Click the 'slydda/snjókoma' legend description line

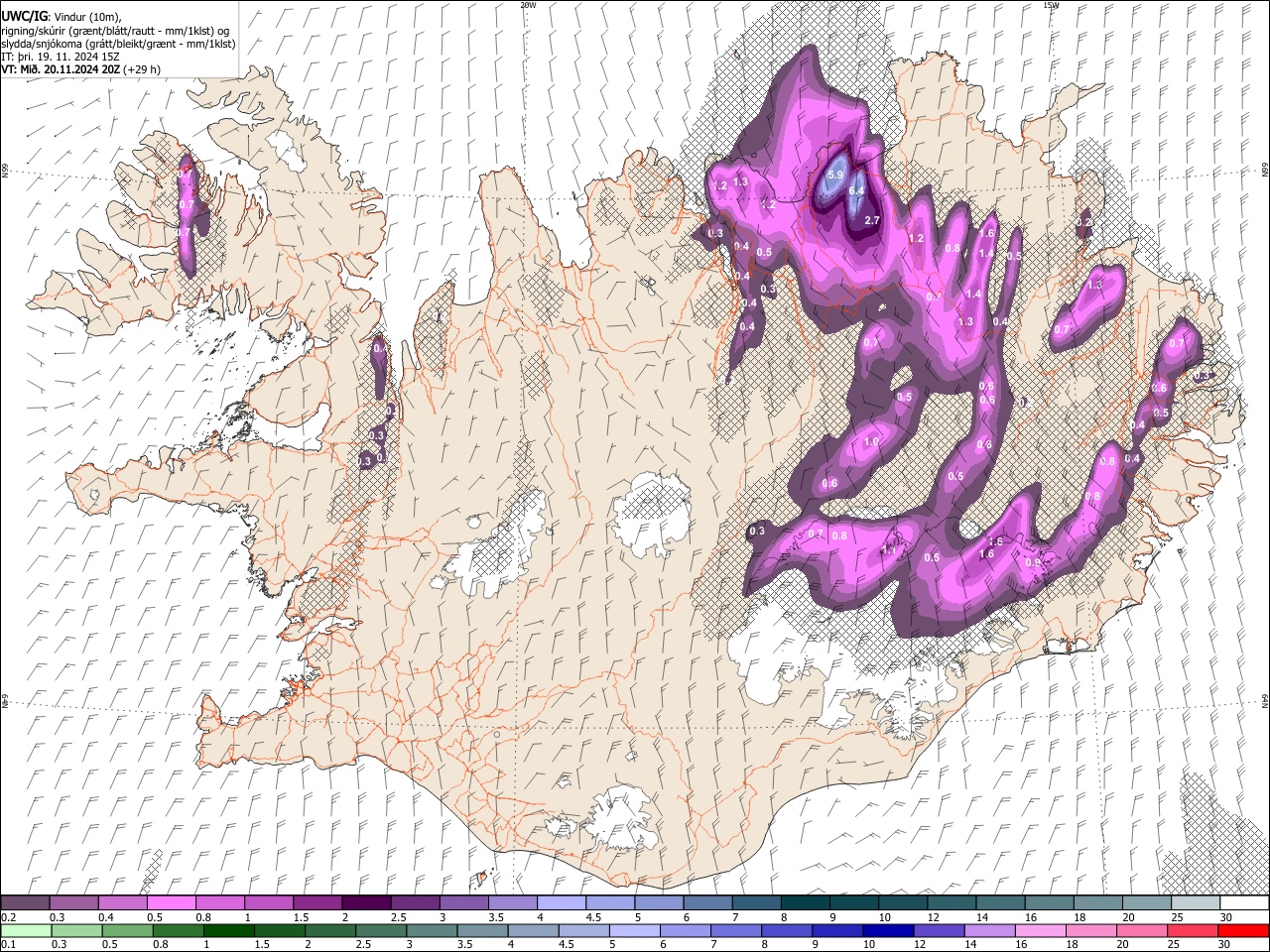(119, 44)
